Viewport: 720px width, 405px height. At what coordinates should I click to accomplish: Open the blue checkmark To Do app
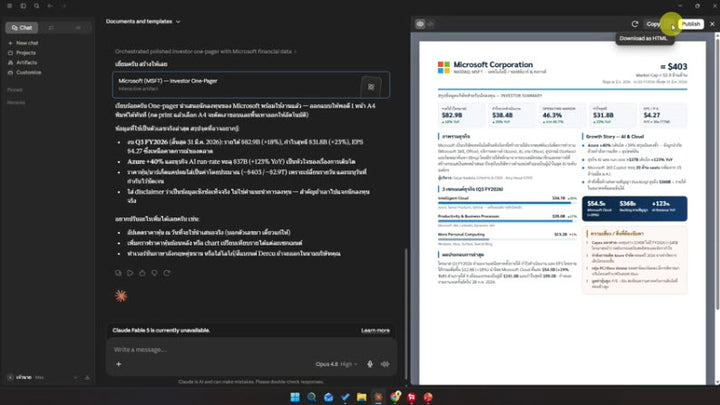[x=345, y=397]
